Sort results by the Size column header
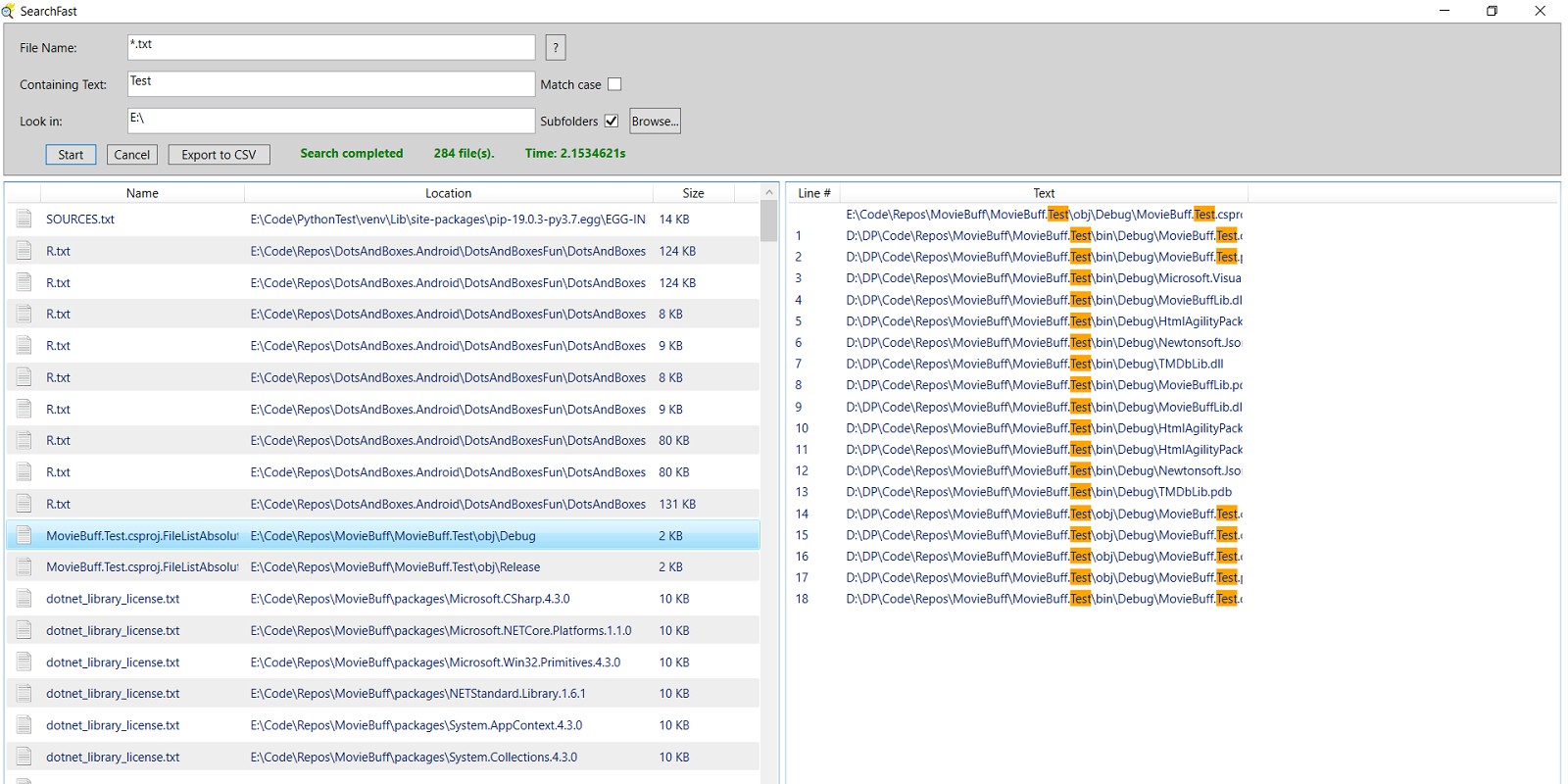 coord(693,193)
